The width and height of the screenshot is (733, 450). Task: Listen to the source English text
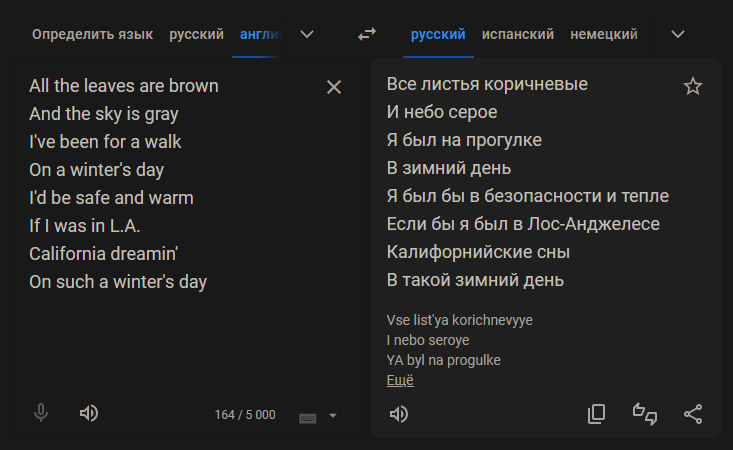coord(89,413)
